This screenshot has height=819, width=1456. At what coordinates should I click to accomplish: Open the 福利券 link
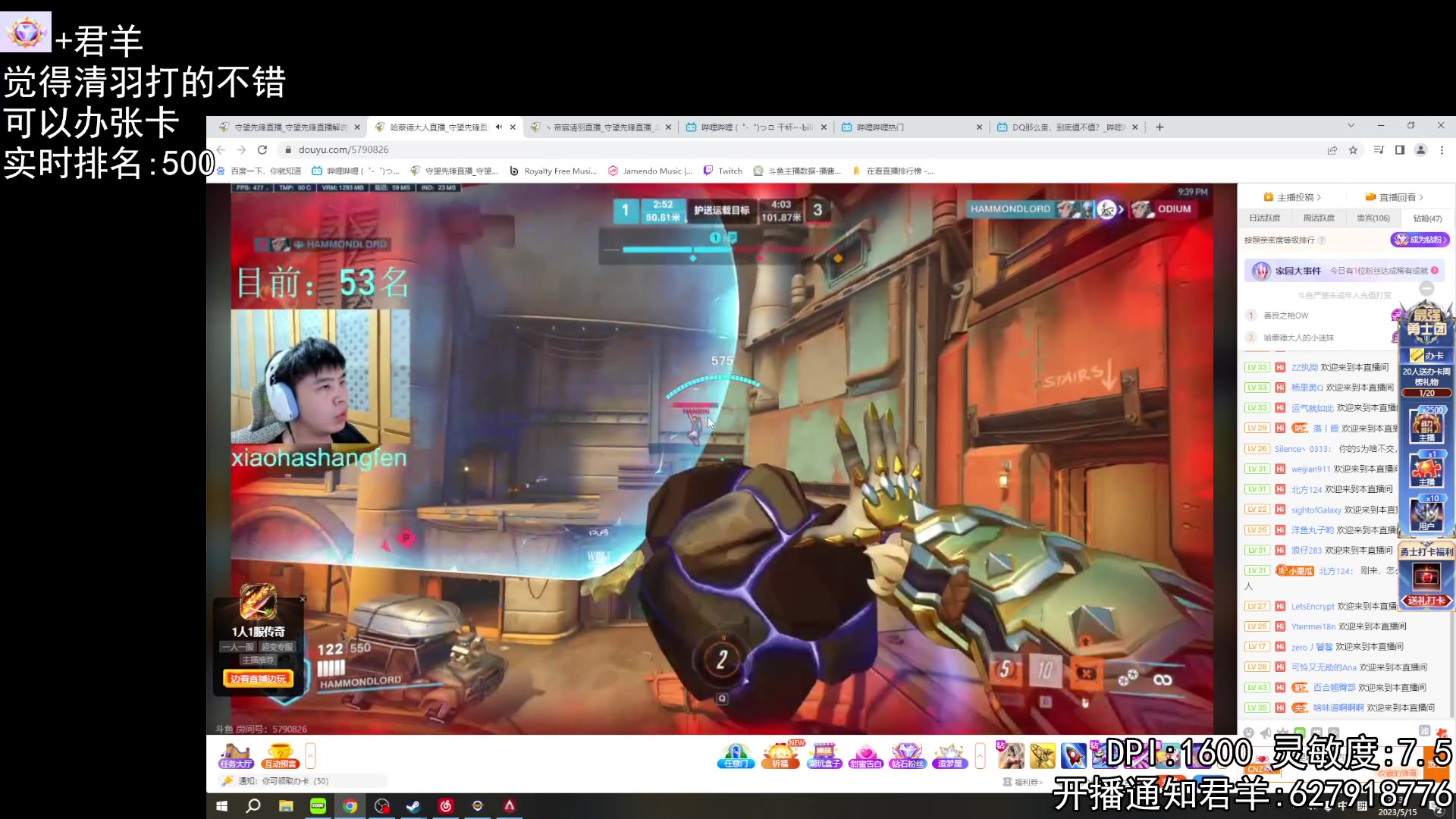click(x=1023, y=782)
